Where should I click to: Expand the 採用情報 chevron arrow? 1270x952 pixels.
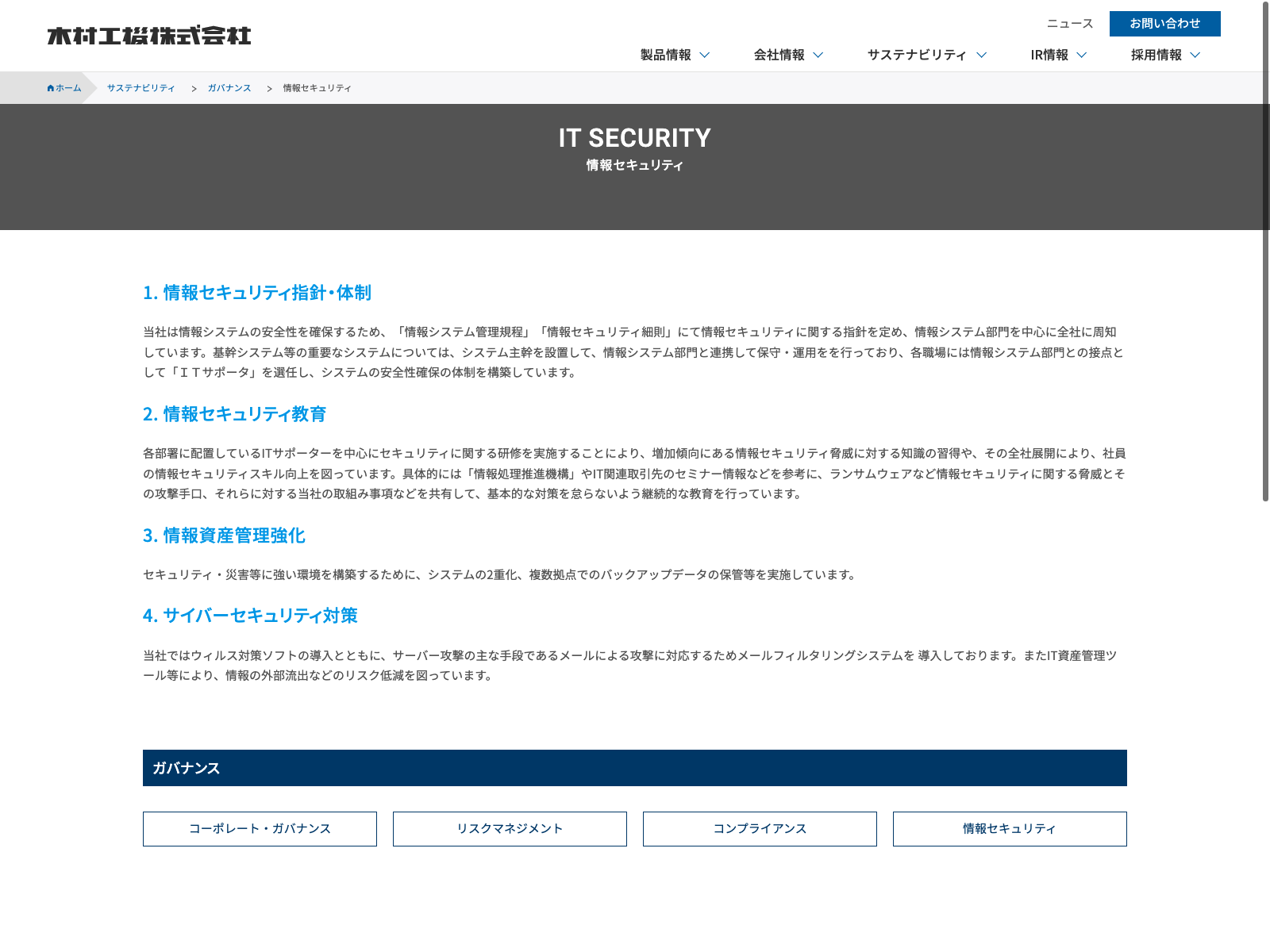click(x=1195, y=55)
